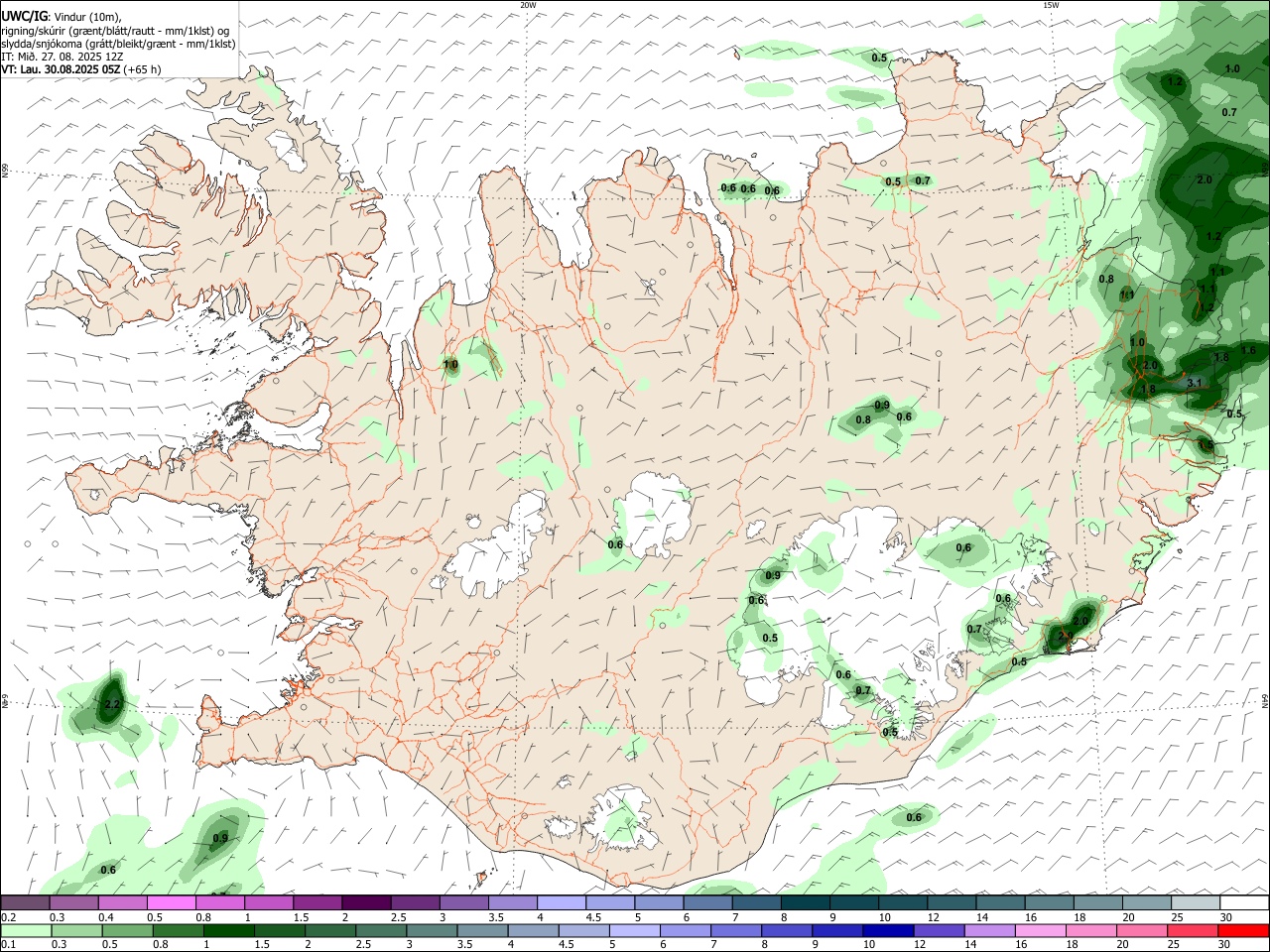Click the white swatch ending the snow scale
1270x952 pixels.
(1243, 902)
